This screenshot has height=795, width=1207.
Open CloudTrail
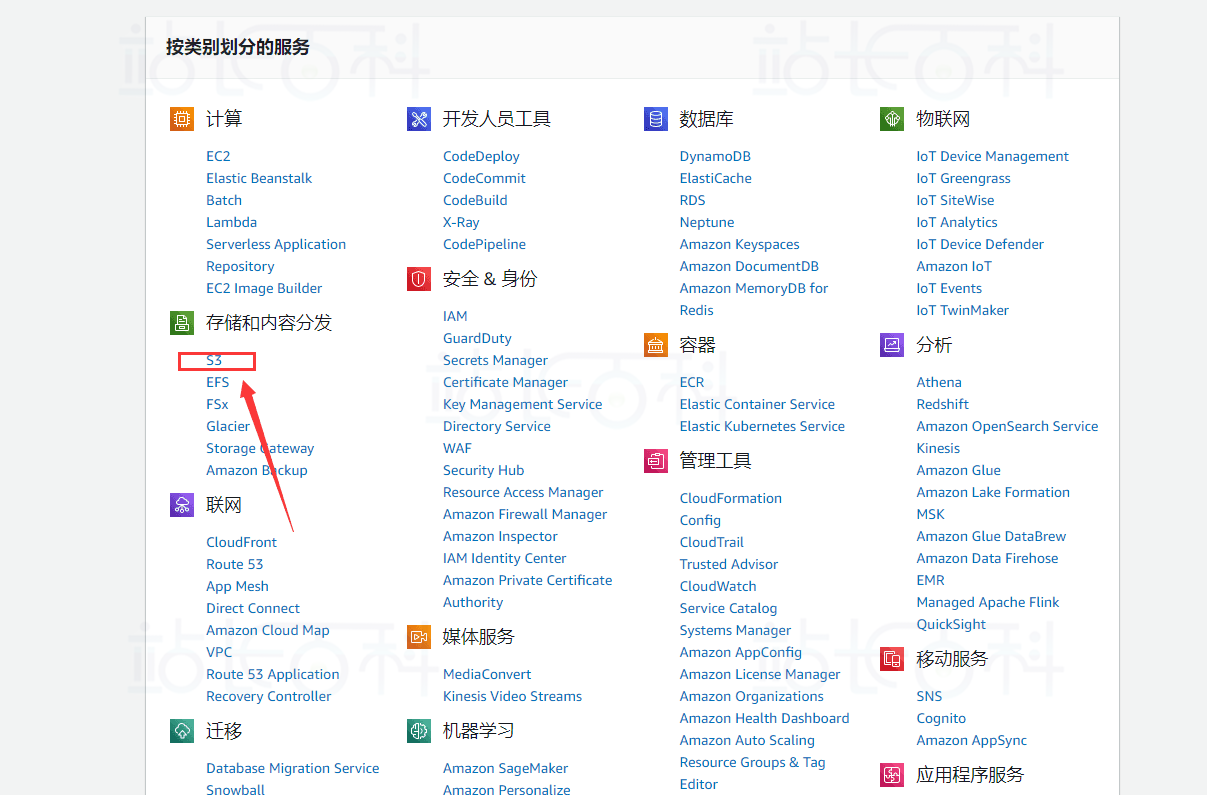(712, 542)
